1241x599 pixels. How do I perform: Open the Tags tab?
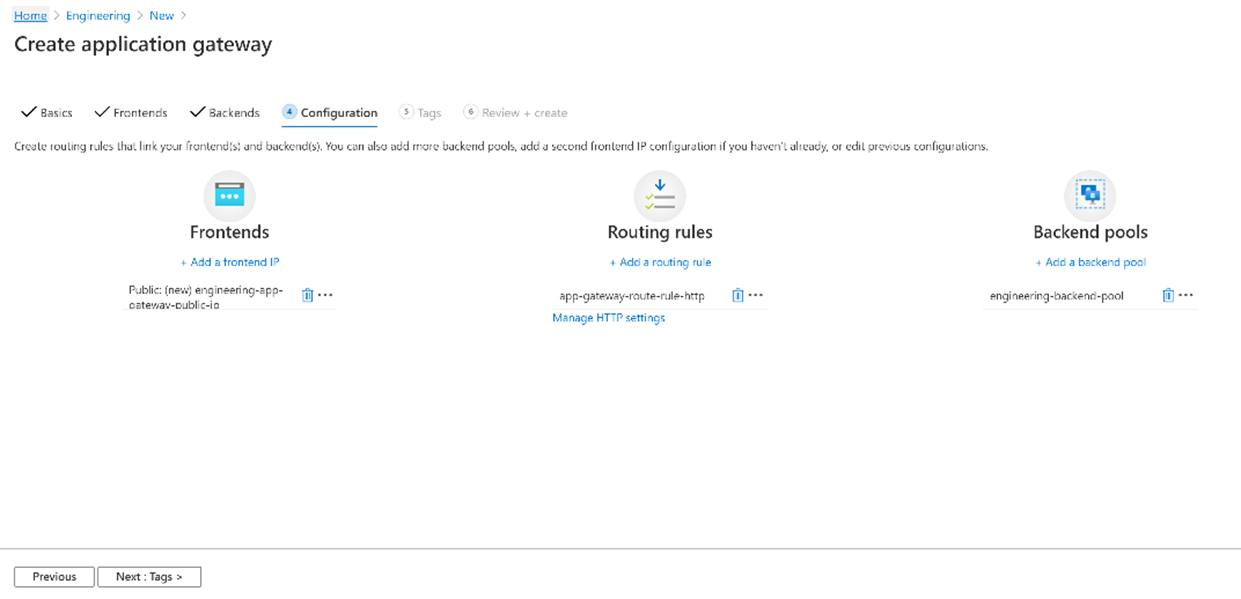pyautogui.click(x=420, y=113)
